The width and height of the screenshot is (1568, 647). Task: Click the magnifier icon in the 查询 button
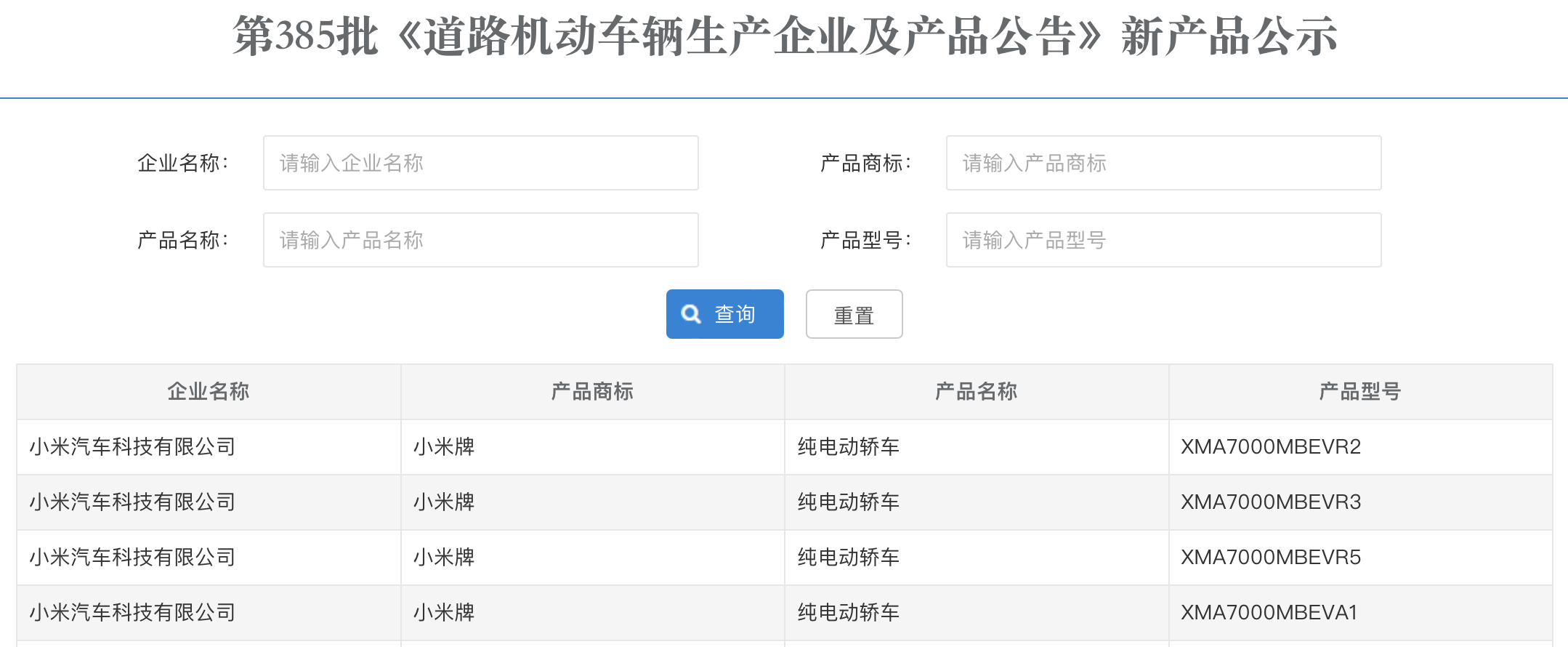click(690, 314)
